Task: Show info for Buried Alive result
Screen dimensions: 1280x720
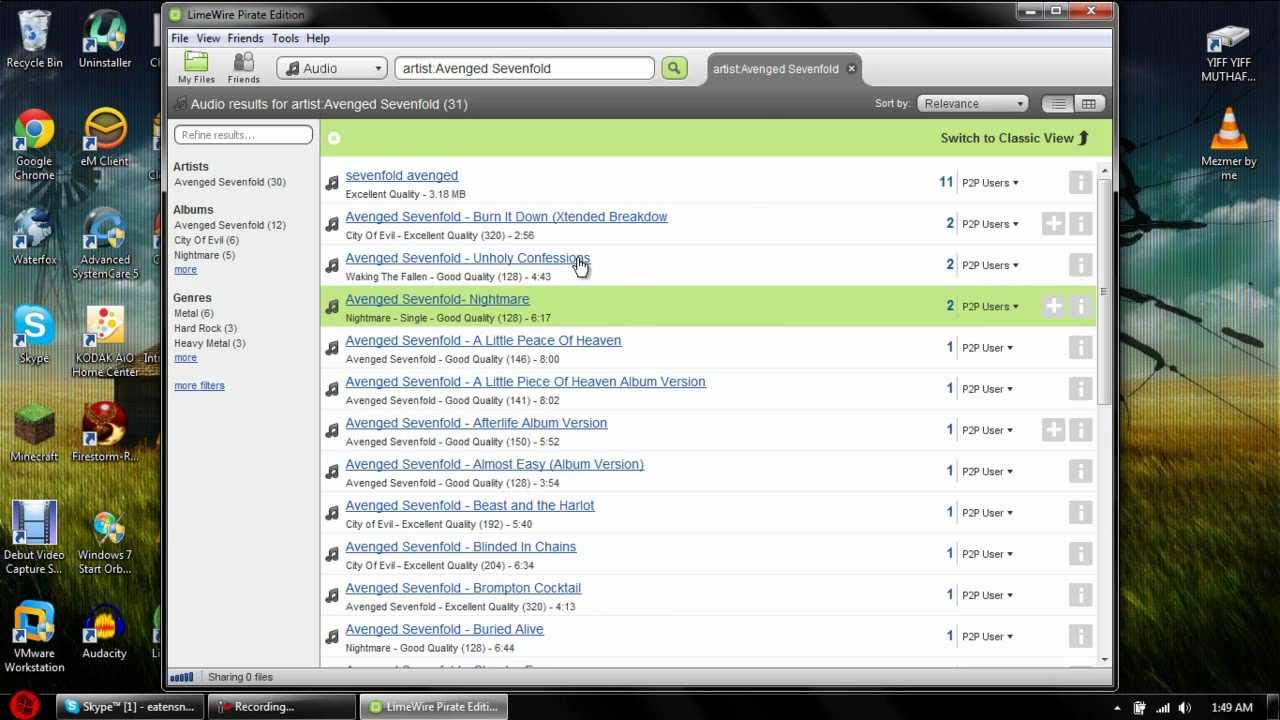Action: pos(1080,636)
